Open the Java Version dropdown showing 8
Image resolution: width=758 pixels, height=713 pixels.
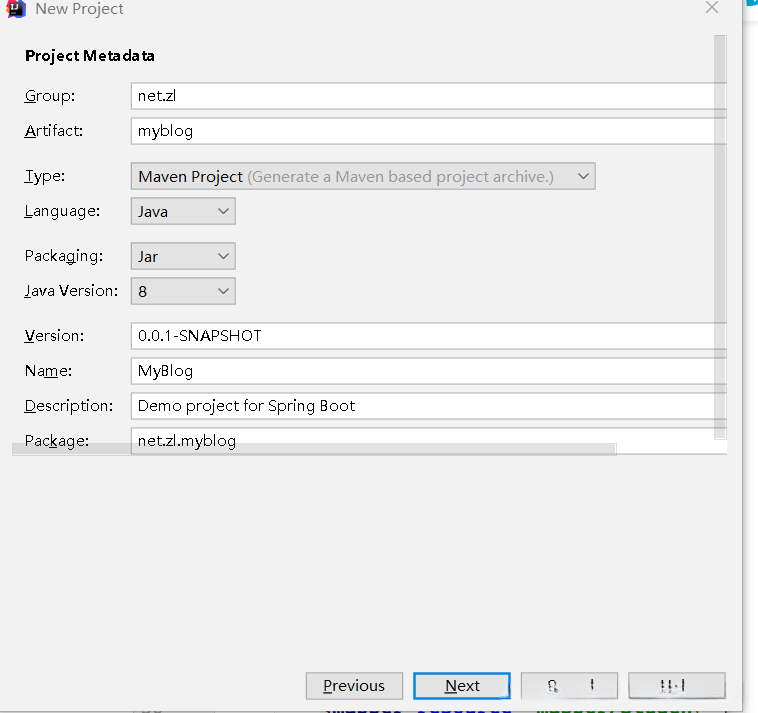[x=183, y=291]
